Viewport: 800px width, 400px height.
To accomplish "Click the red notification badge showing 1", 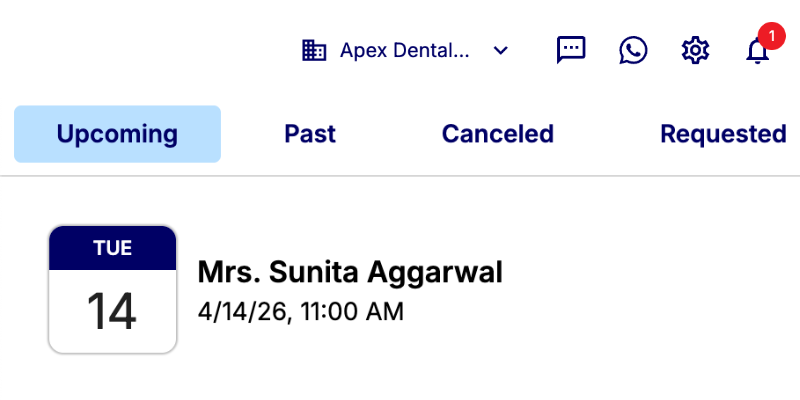I will pyautogui.click(x=771, y=37).
